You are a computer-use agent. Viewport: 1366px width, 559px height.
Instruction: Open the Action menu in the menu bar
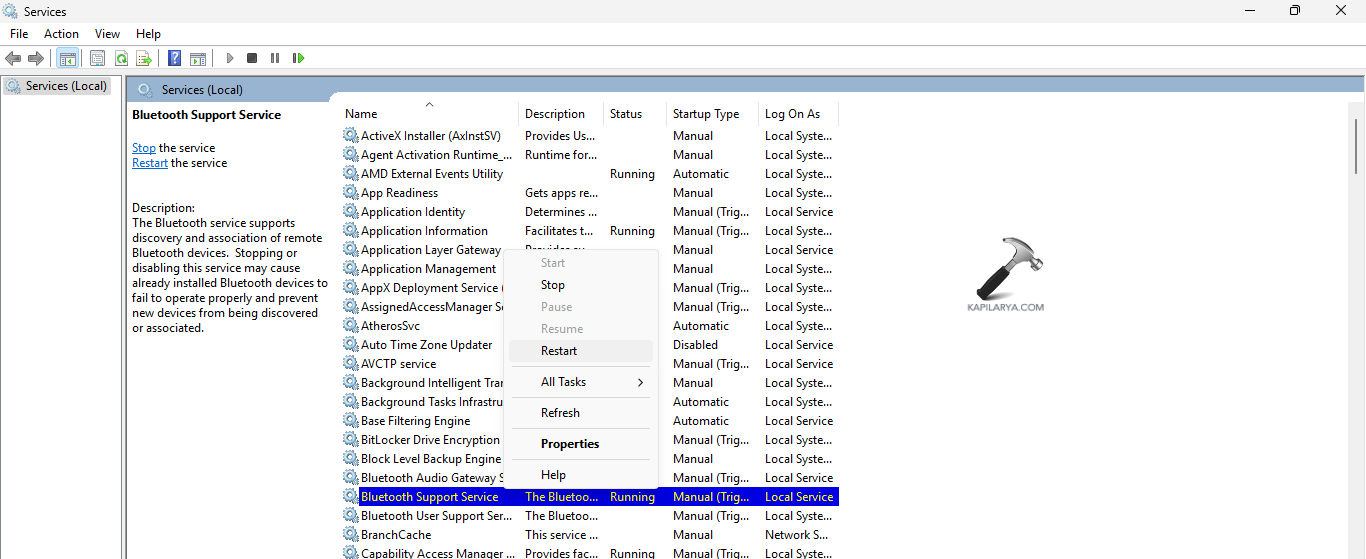(x=61, y=34)
